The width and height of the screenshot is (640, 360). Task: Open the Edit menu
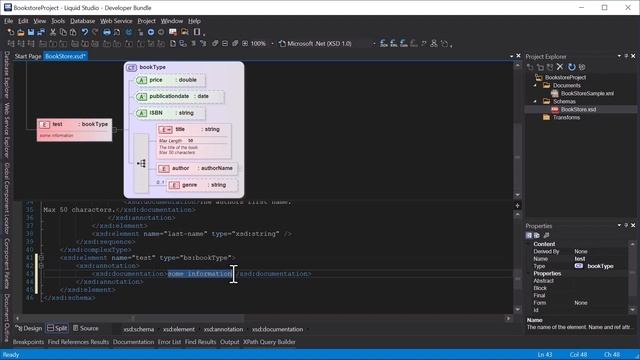[x=23, y=21]
